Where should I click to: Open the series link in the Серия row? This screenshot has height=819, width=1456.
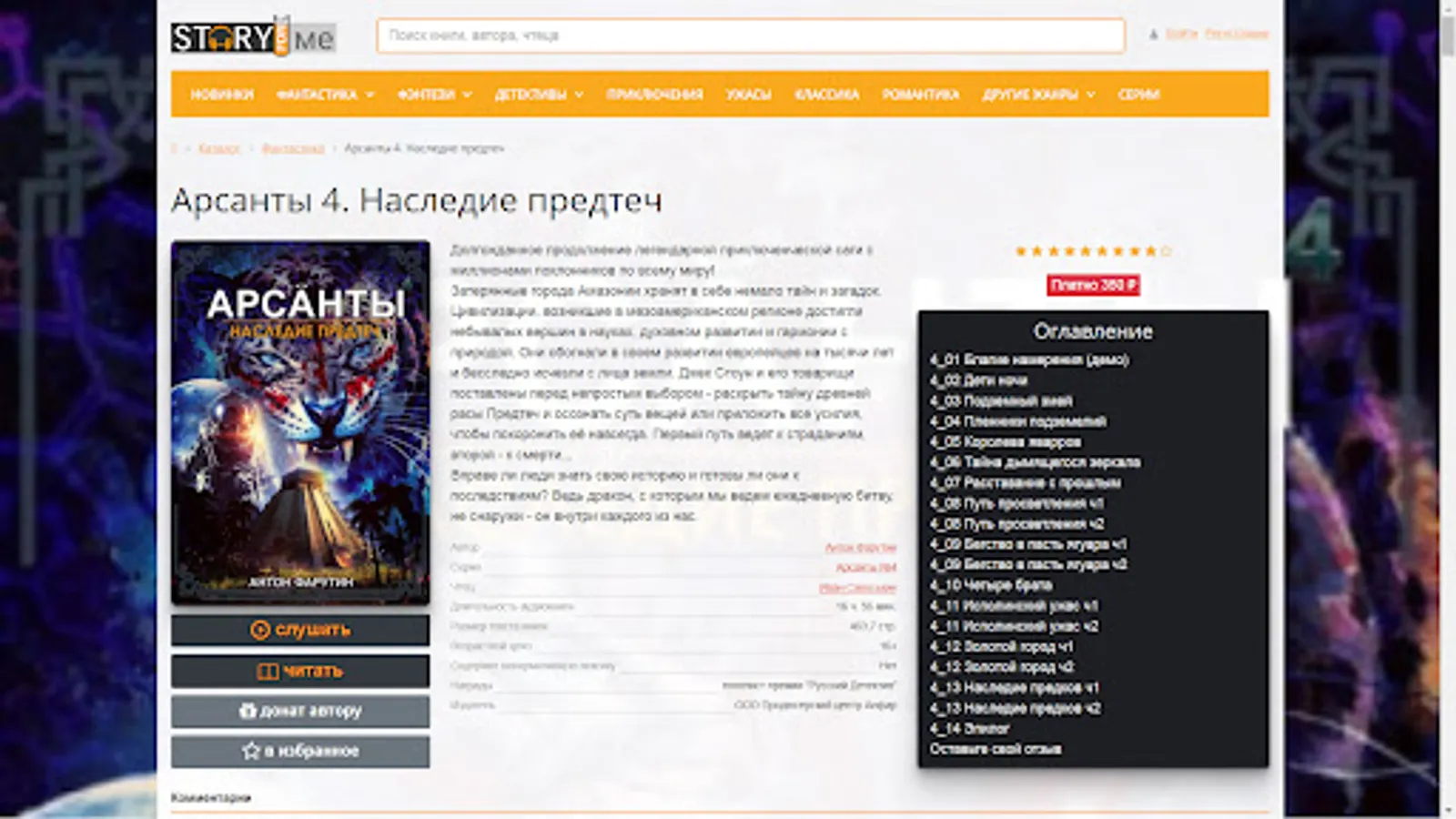tap(866, 568)
